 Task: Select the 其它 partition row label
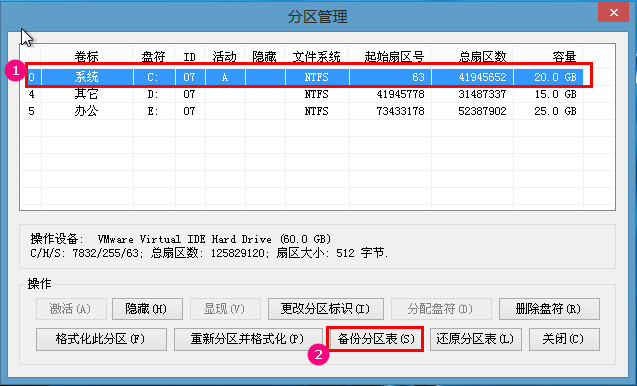pos(86,94)
